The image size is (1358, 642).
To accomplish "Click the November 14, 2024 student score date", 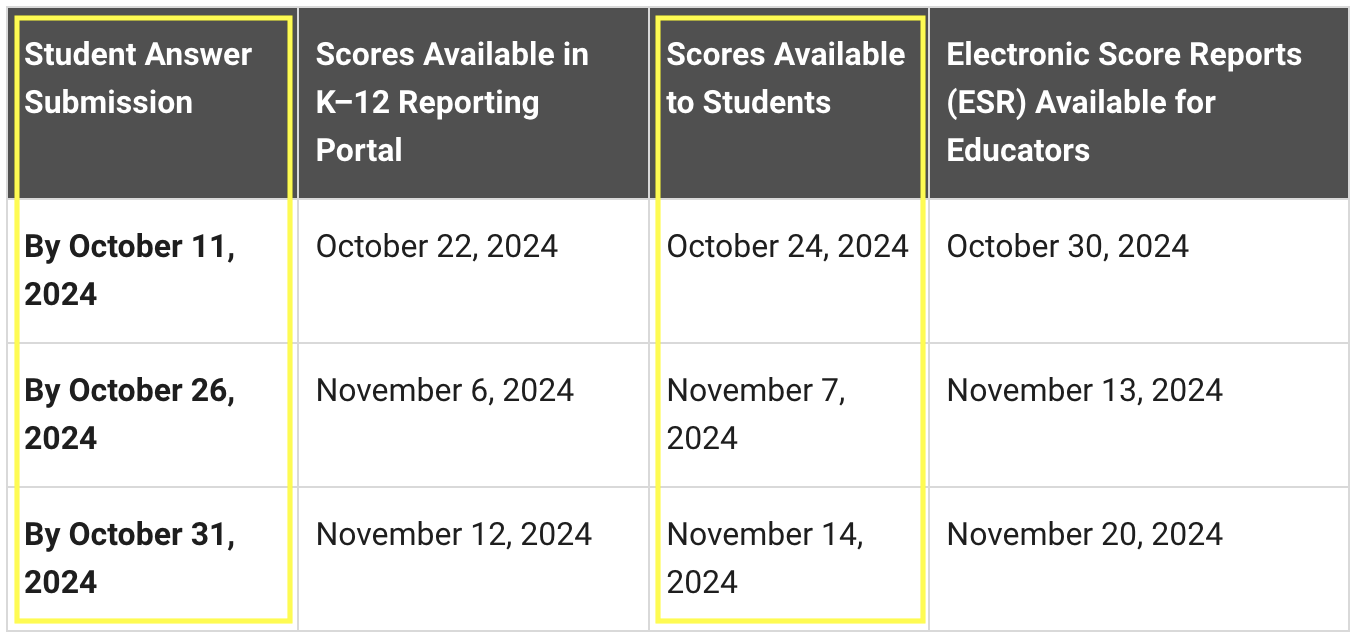I will point(765,558).
